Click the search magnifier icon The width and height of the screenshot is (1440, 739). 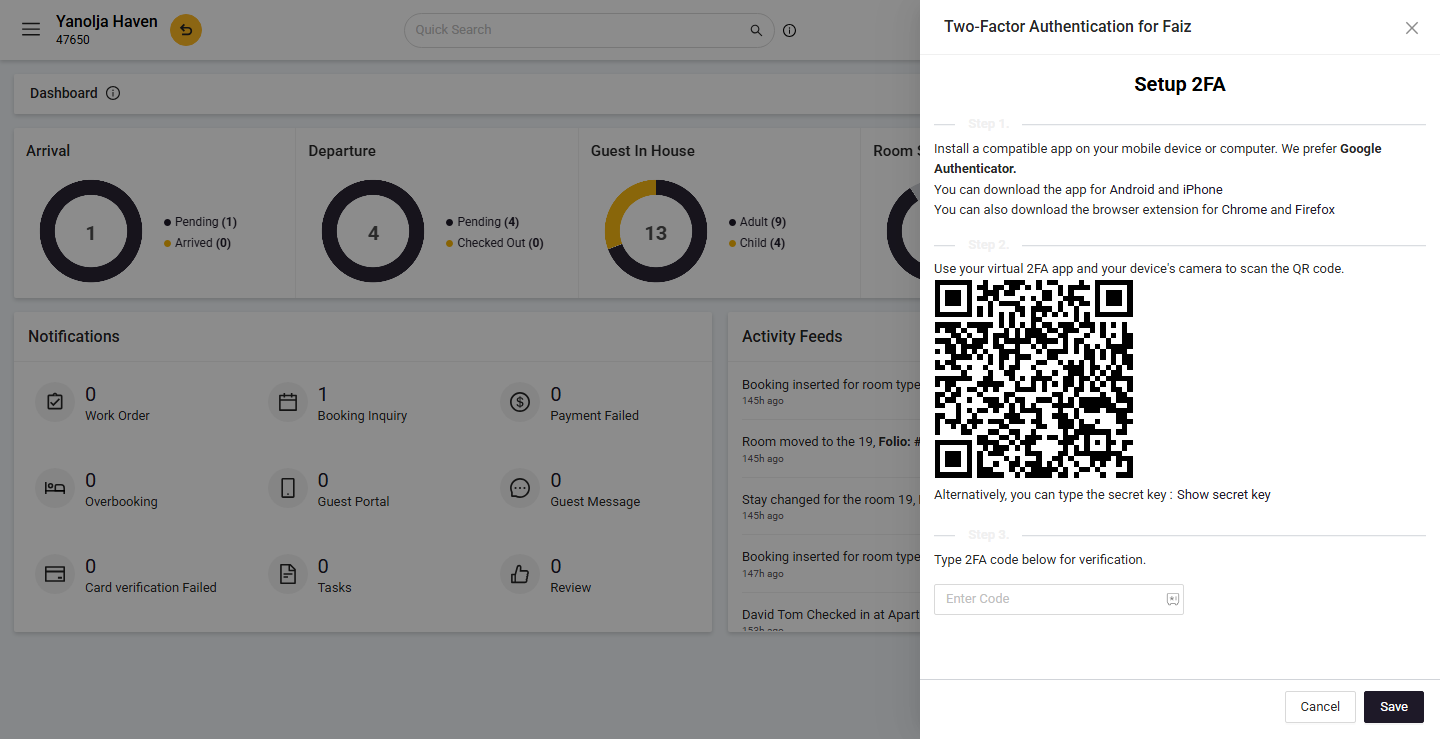[757, 30]
